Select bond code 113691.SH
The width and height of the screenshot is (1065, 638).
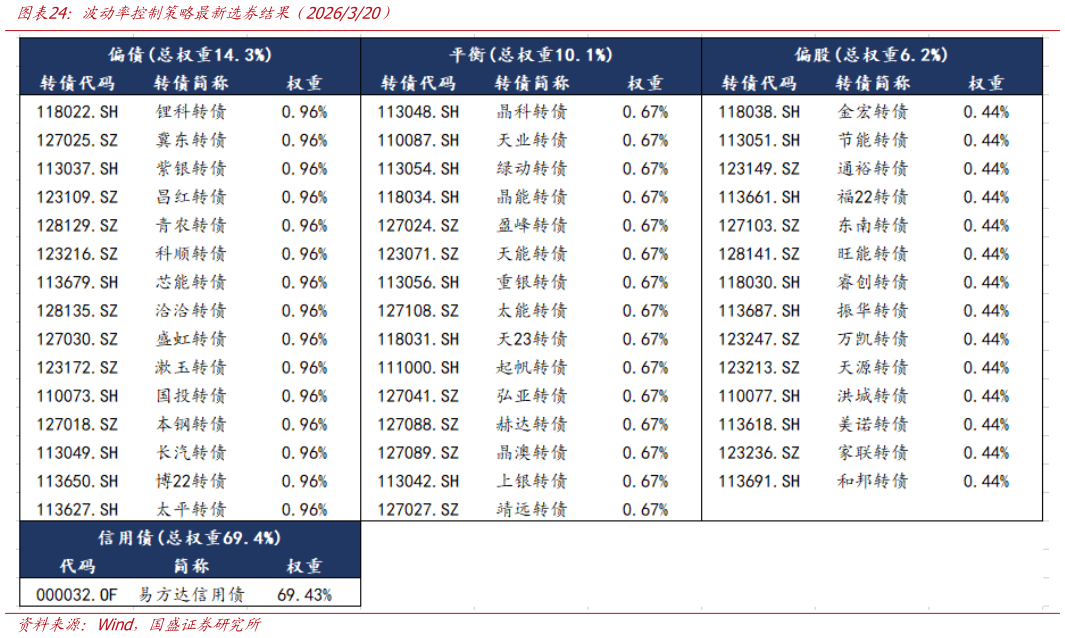pyautogui.click(x=759, y=482)
